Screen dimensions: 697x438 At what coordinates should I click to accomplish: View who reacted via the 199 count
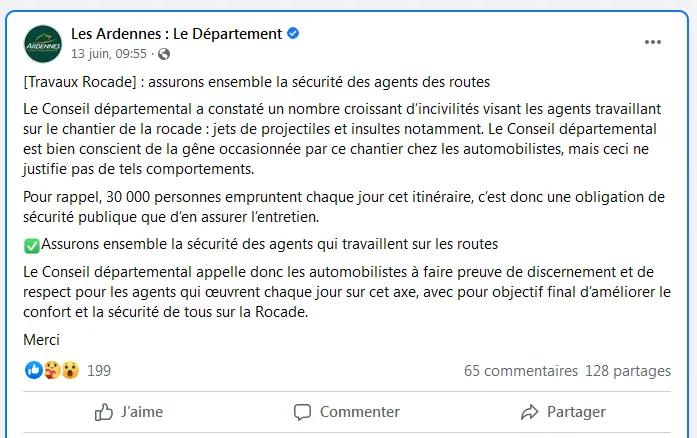99,371
